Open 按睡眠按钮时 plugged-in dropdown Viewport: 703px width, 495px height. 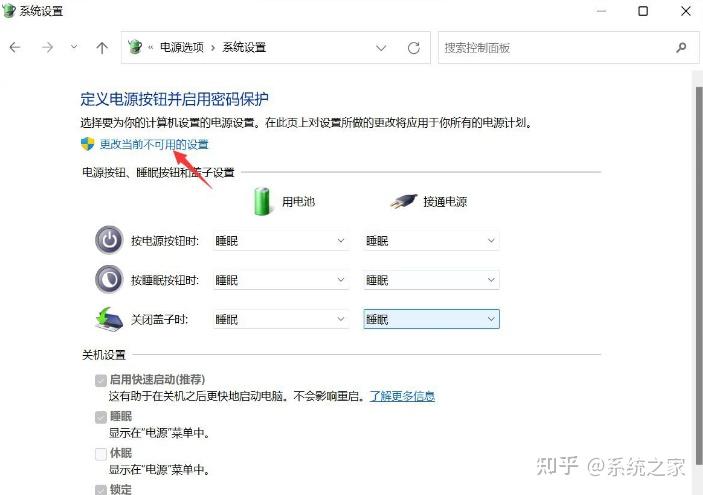[x=431, y=280]
